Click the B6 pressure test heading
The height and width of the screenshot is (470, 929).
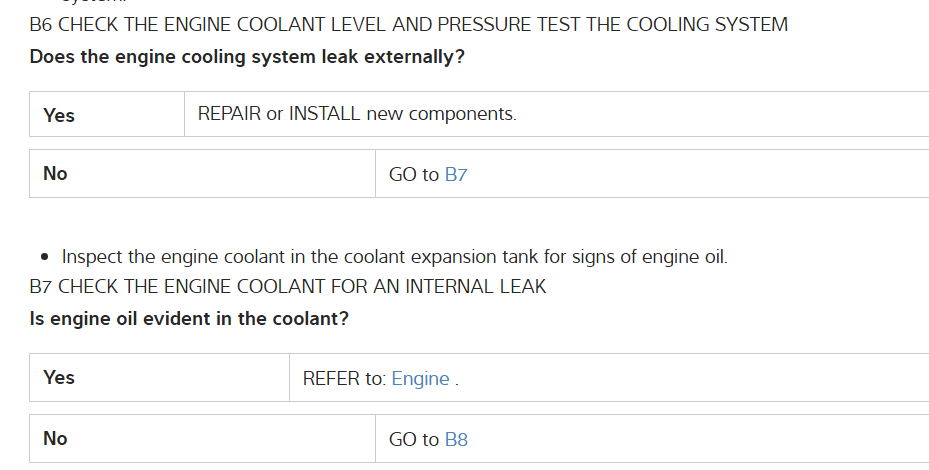[408, 24]
